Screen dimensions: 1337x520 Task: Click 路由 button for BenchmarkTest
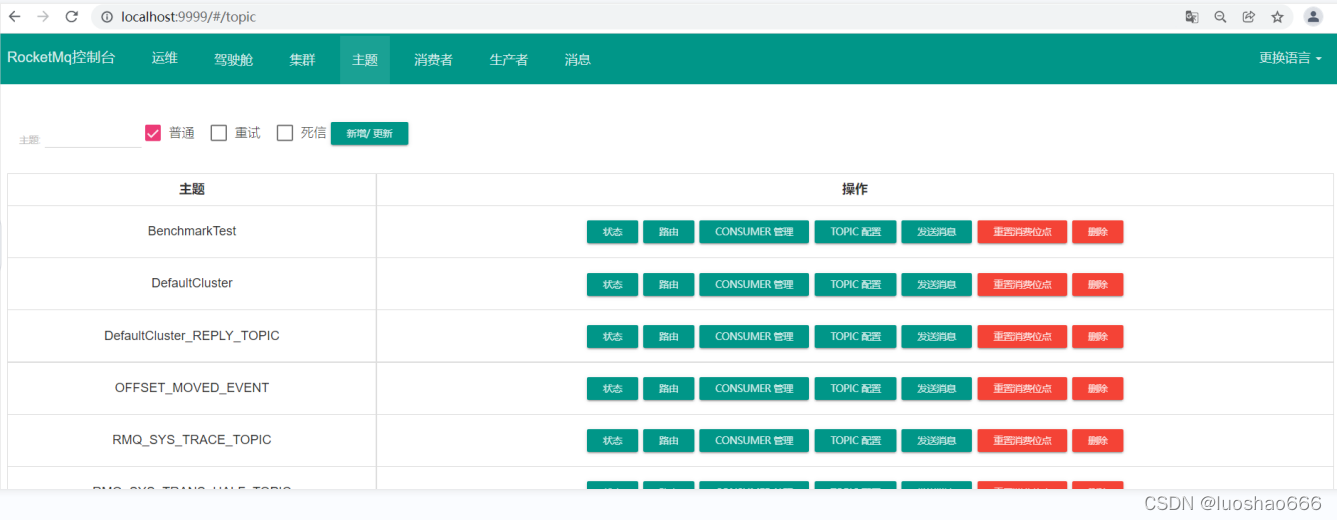pos(668,232)
